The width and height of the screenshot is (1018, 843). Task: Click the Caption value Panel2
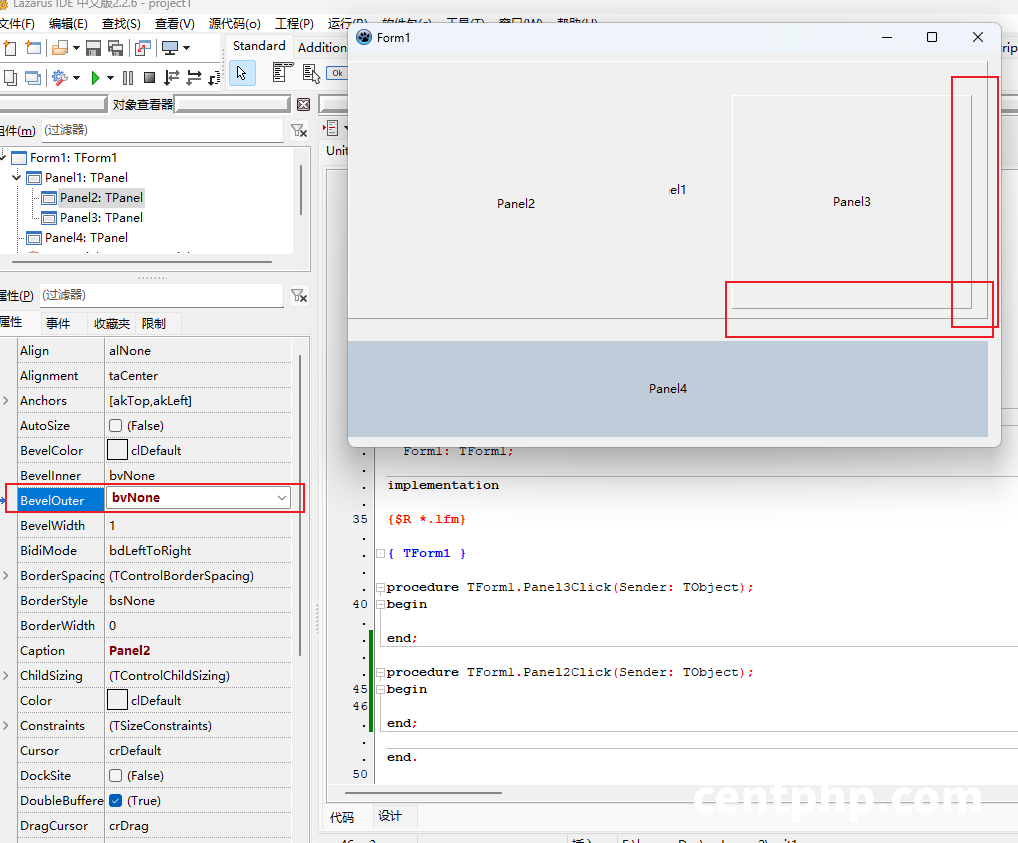[x=129, y=651]
